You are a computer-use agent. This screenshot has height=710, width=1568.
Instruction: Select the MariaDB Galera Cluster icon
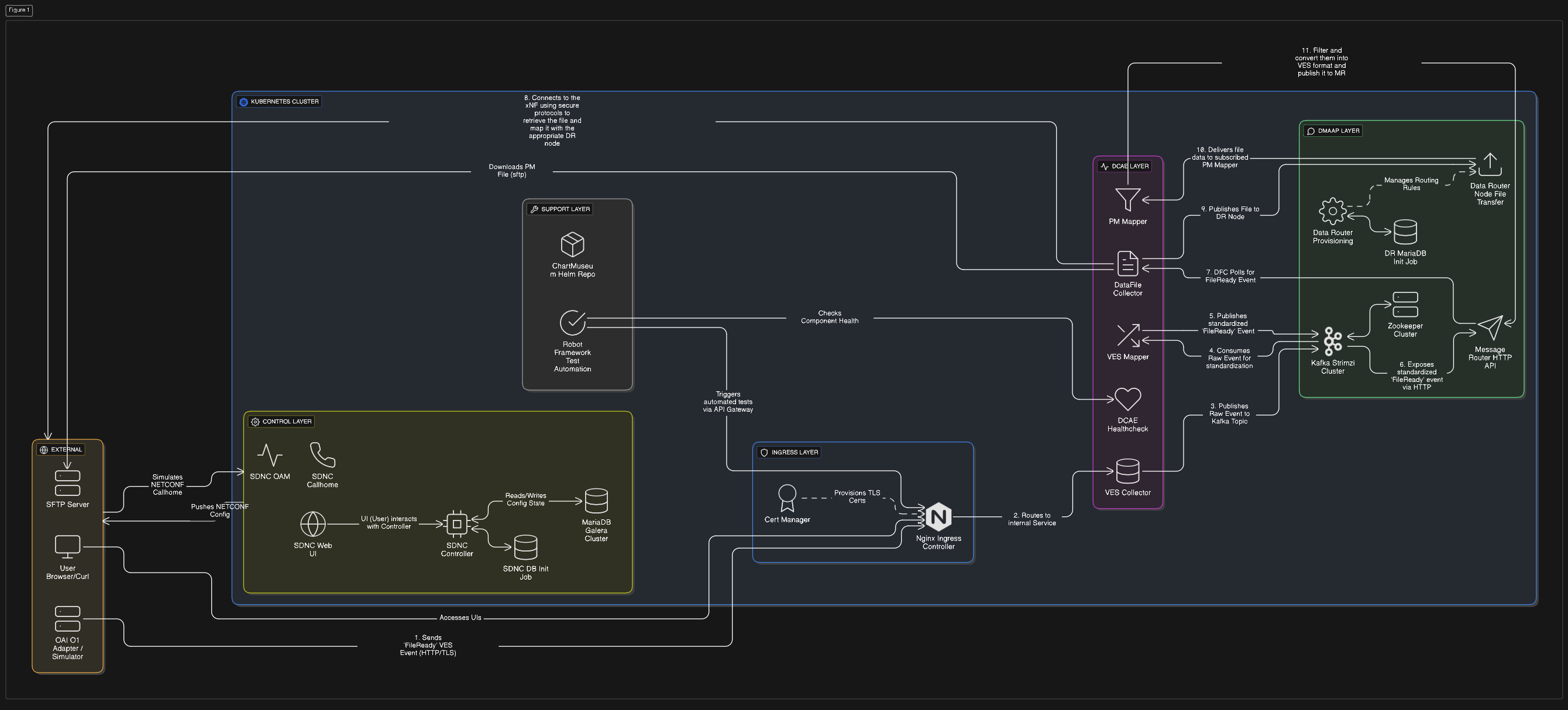tap(596, 501)
